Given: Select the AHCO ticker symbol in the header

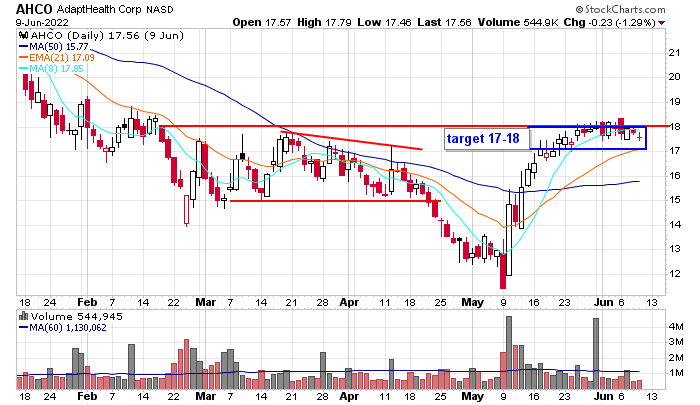Looking at the screenshot, I should 34,9.
